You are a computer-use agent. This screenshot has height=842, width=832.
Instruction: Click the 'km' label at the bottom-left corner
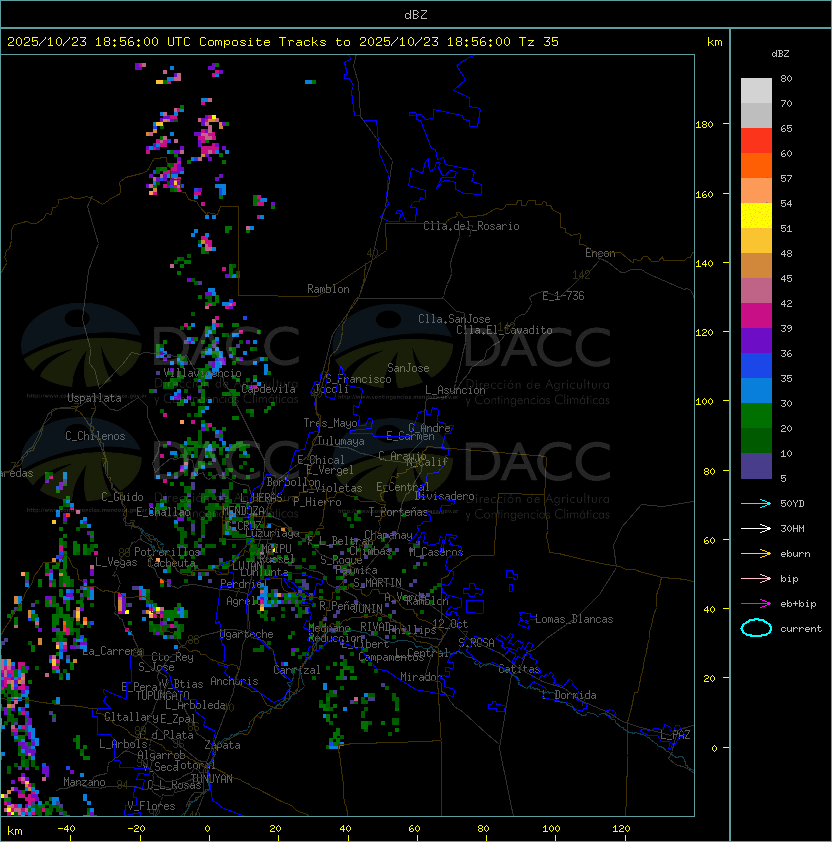pyautogui.click(x=15, y=831)
